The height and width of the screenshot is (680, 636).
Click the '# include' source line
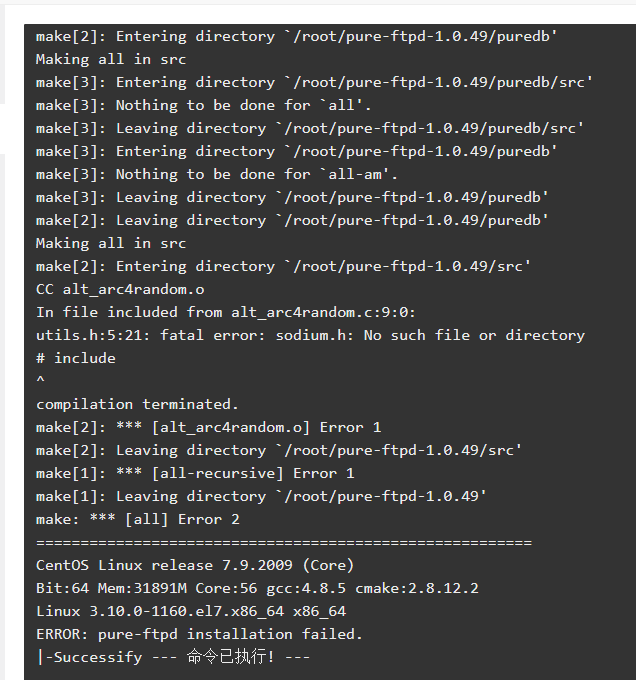(76, 358)
